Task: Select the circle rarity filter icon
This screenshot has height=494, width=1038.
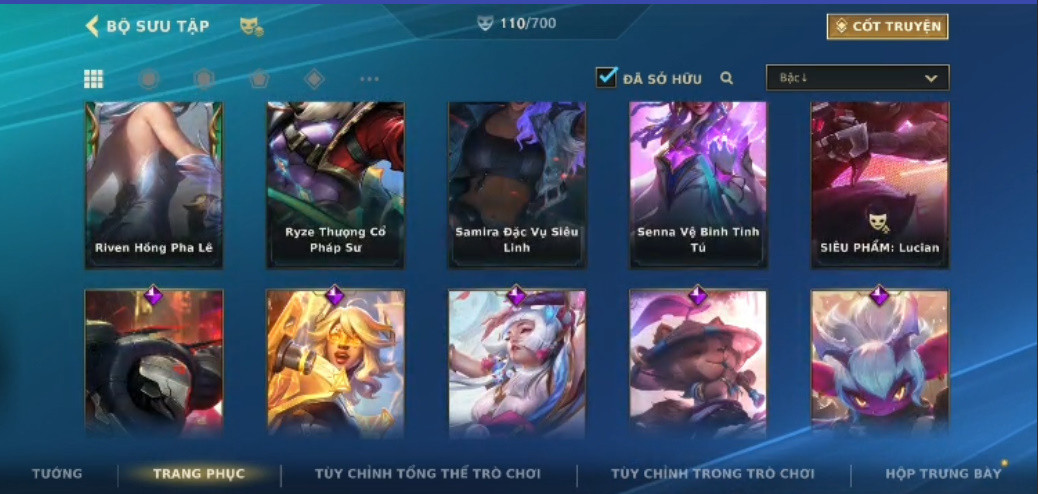Action: 149,79
